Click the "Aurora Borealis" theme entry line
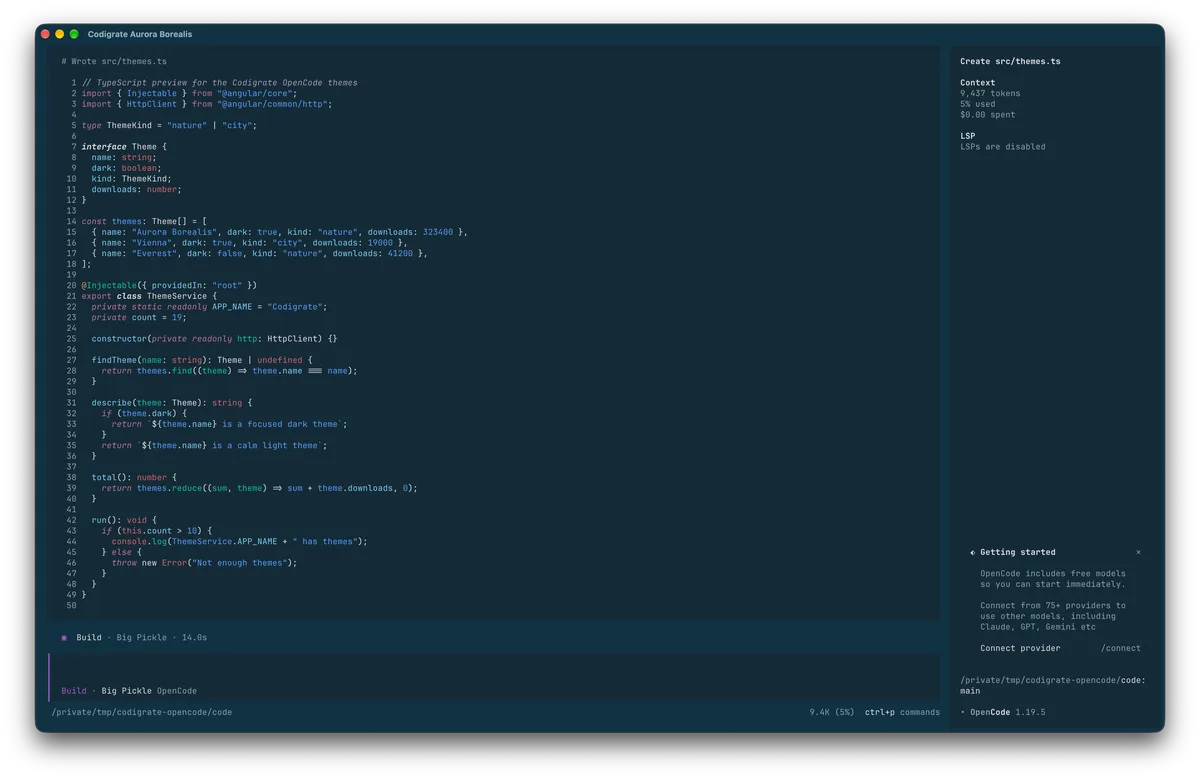 [279, 232]
